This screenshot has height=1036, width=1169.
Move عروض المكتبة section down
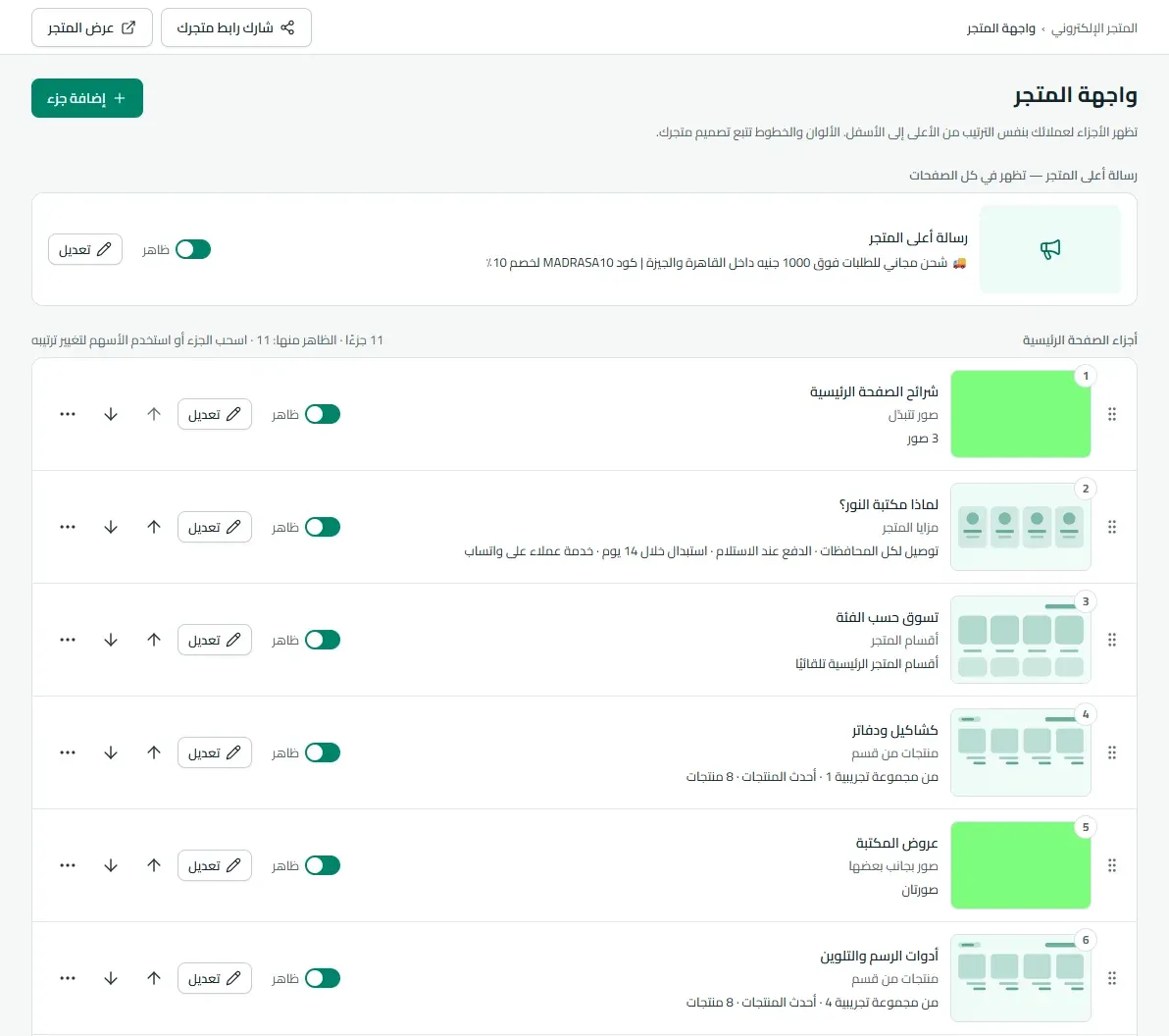tap(111, 865)
